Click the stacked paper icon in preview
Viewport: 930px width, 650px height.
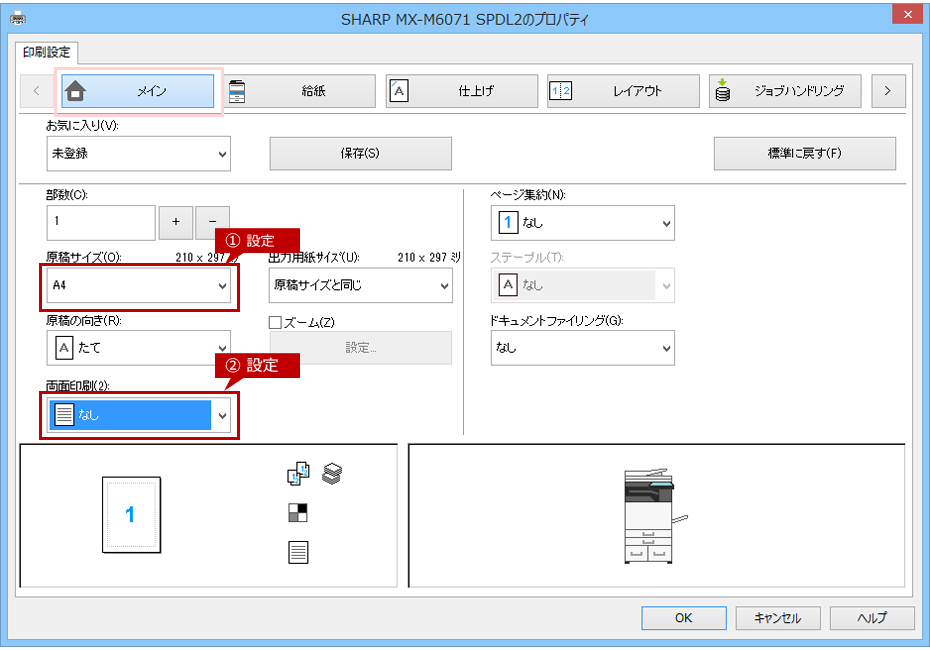[x=332, y=473]
